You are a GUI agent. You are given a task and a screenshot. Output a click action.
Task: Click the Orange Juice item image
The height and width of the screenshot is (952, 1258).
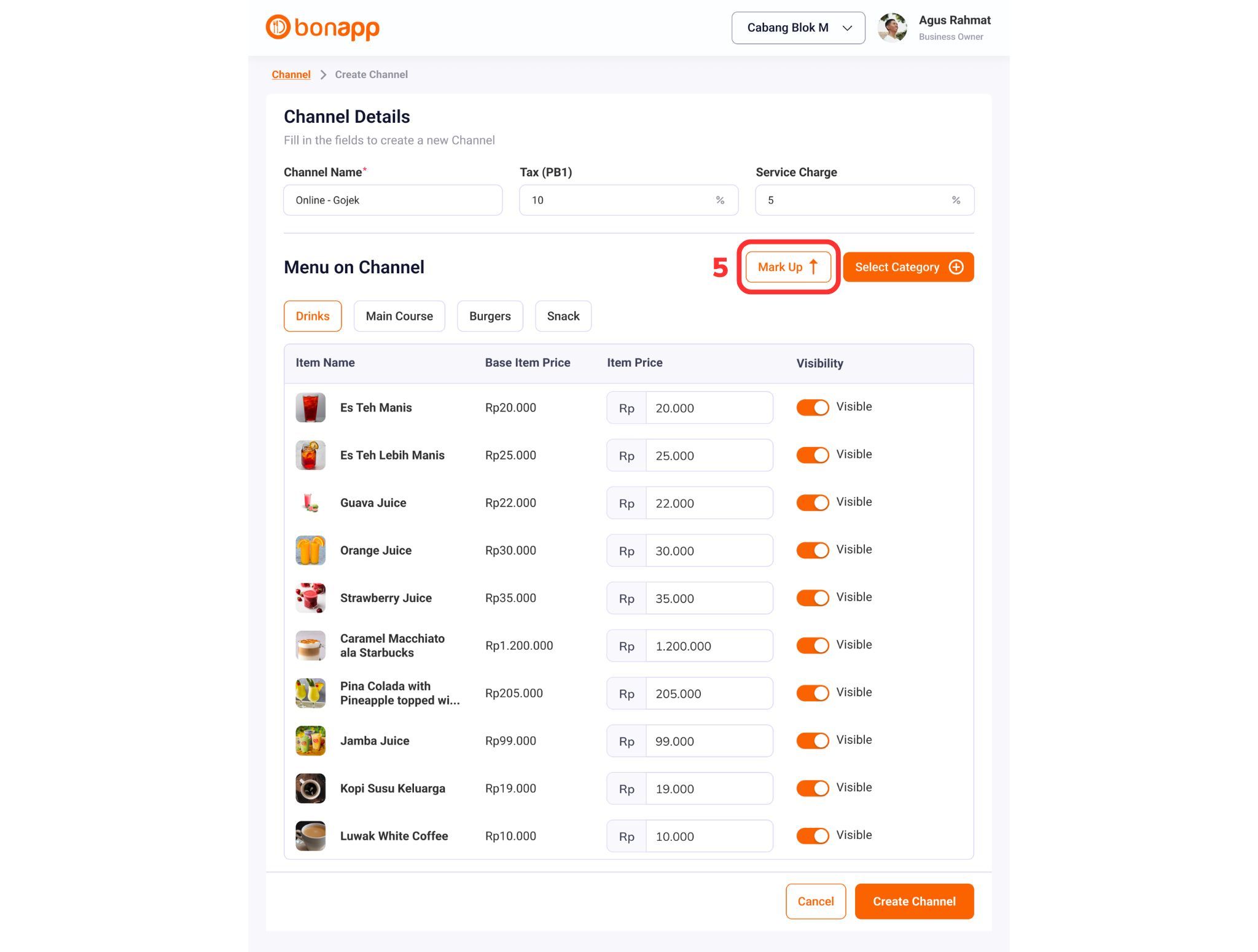[x=310, y=550]
